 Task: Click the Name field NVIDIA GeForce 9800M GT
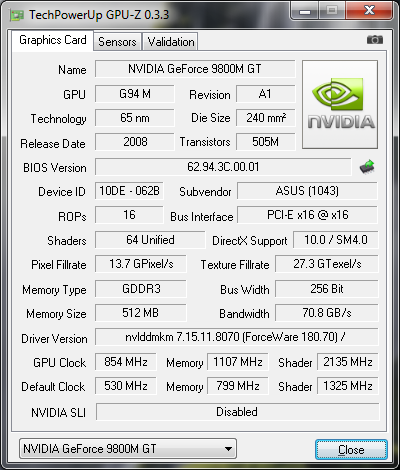195,69
